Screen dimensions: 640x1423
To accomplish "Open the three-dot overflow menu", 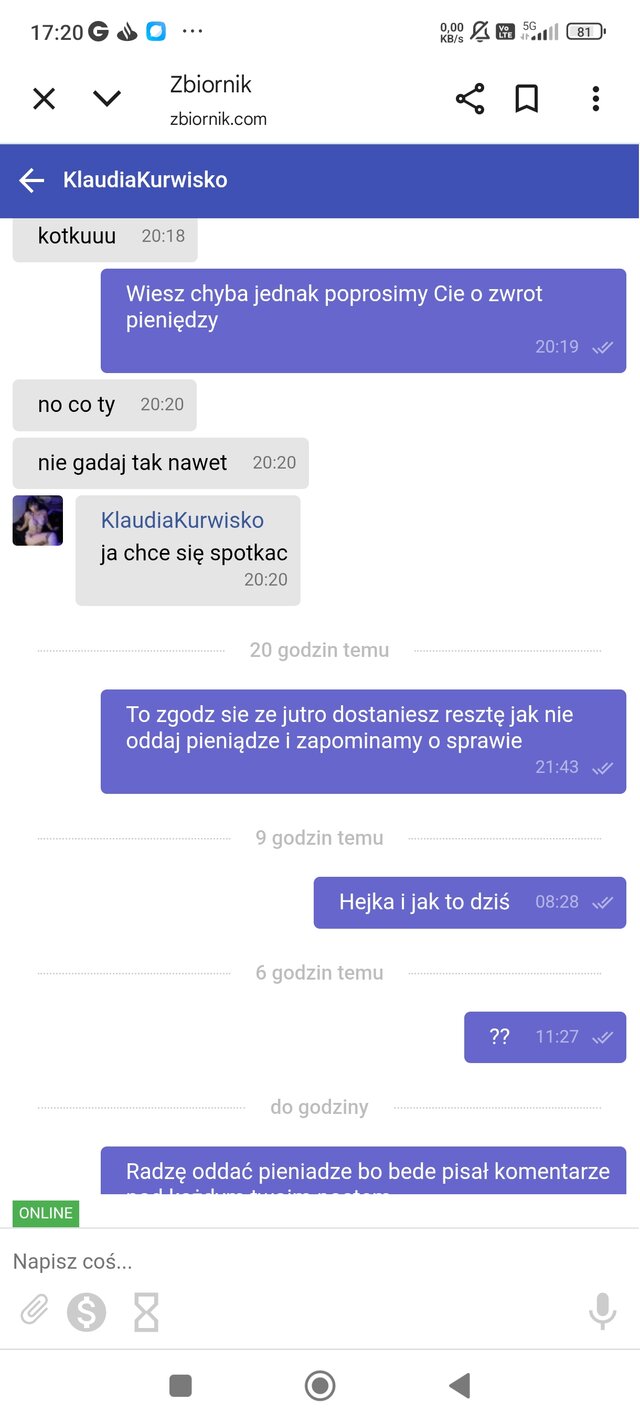I will (x=596, y=98).
